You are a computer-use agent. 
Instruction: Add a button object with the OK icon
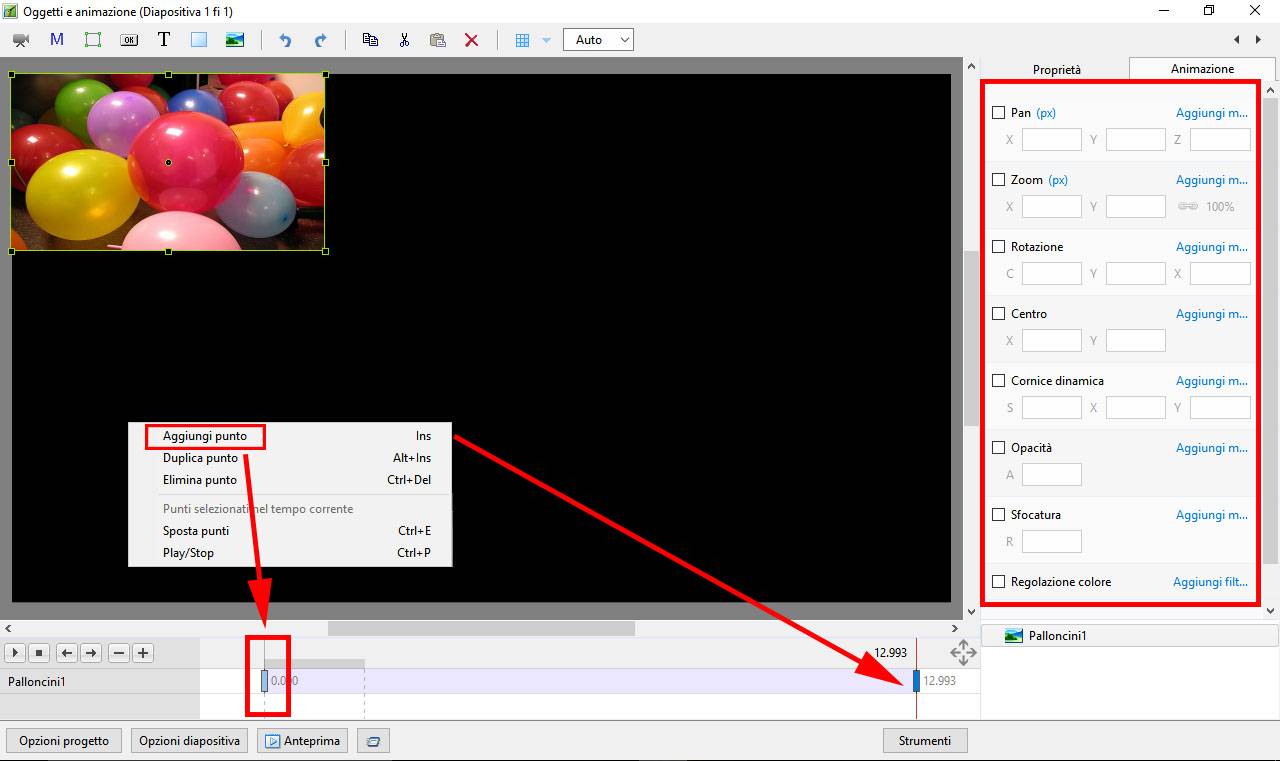click(129, 40)
